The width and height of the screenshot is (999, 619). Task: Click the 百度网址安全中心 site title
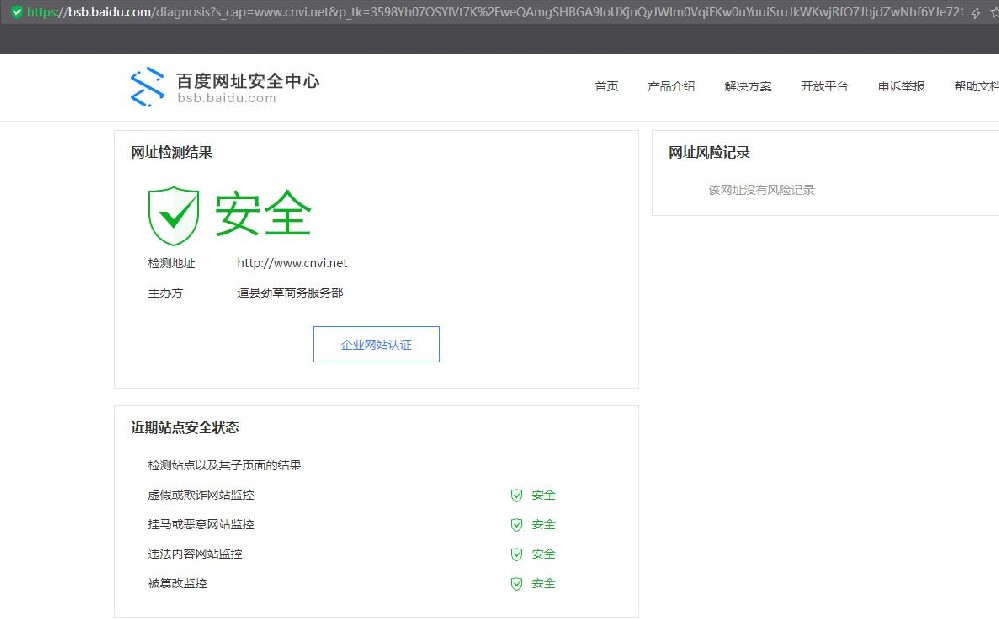pyautogui.click(x=248, y=81)
